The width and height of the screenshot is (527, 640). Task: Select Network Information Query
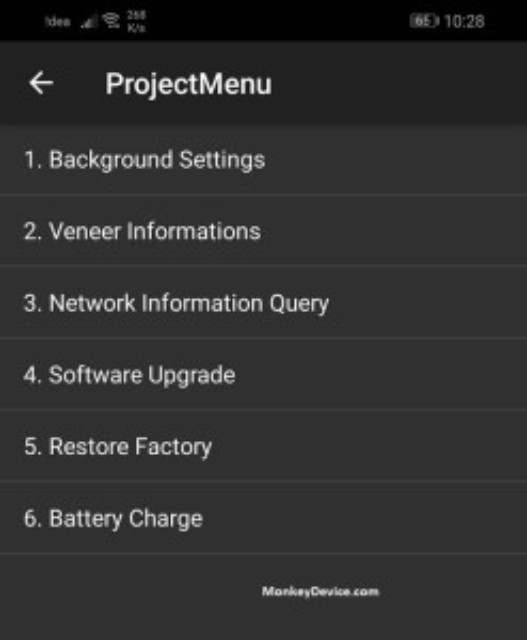pos(263,302)
